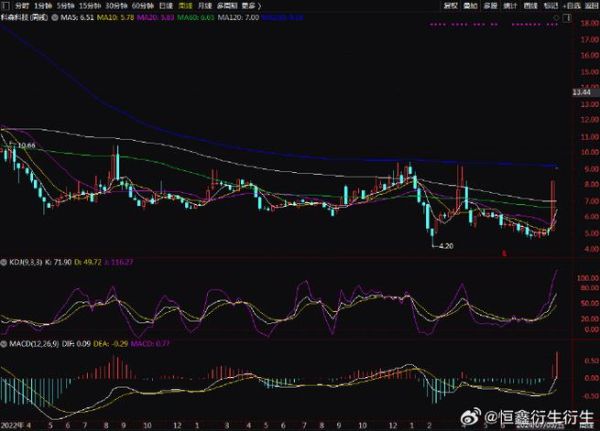The image size is (600, 431).
Task: Click the MA120: 7.00 value
Action: [238, 18]
